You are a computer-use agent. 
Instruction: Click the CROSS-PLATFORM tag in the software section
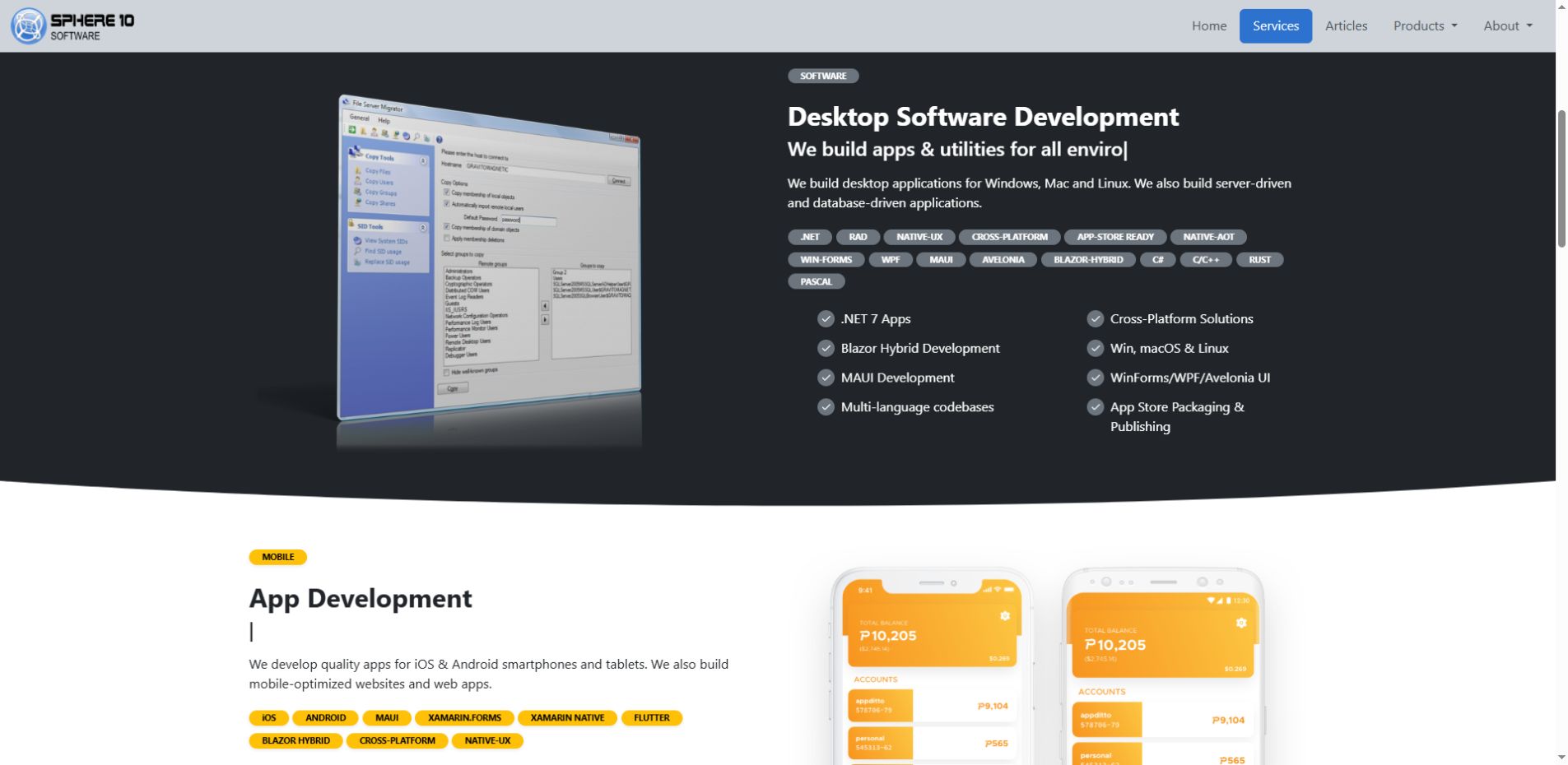click(x=1009, y=237)
